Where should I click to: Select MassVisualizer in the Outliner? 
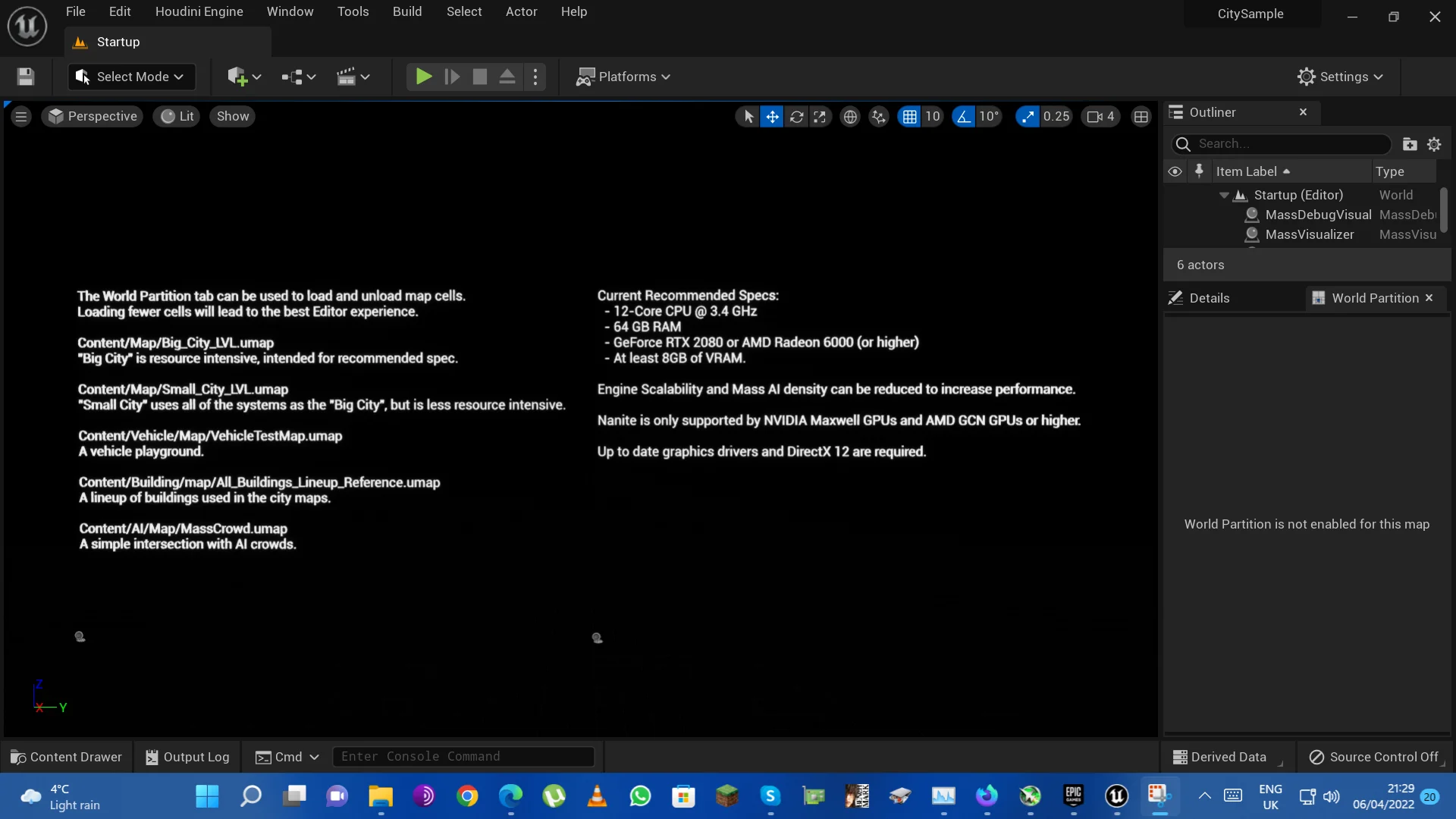coord(1309,234)
